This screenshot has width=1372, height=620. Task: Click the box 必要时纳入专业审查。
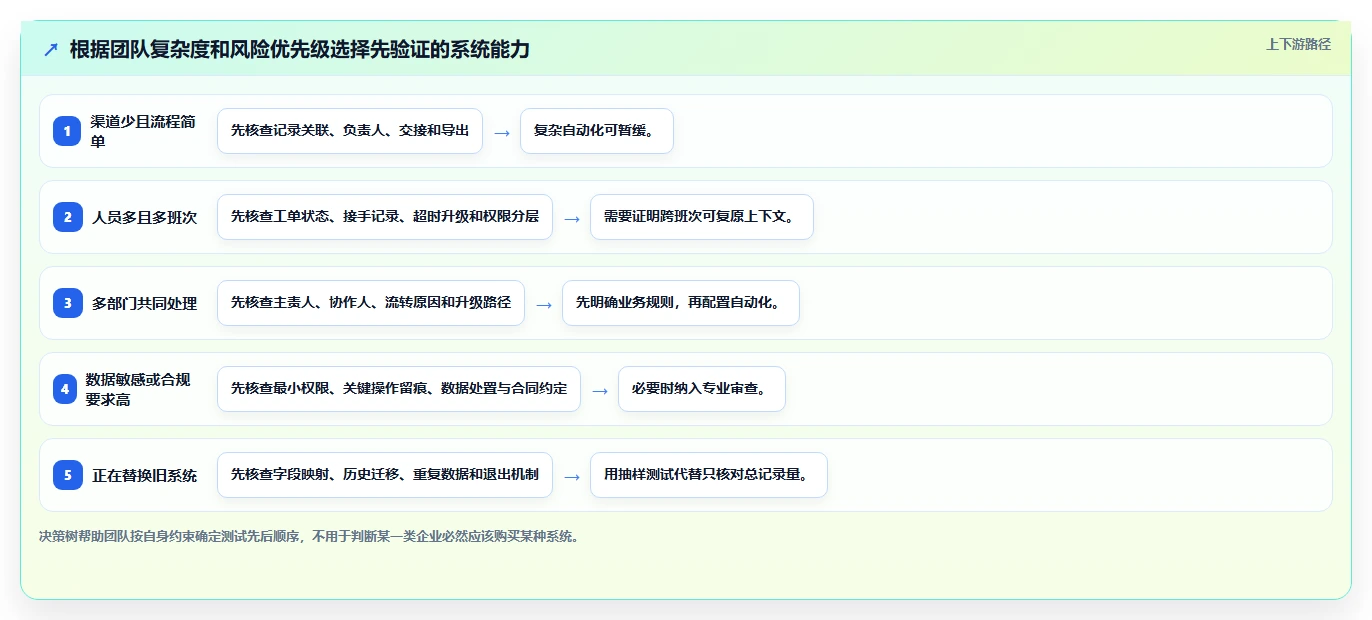coord(702,389)
